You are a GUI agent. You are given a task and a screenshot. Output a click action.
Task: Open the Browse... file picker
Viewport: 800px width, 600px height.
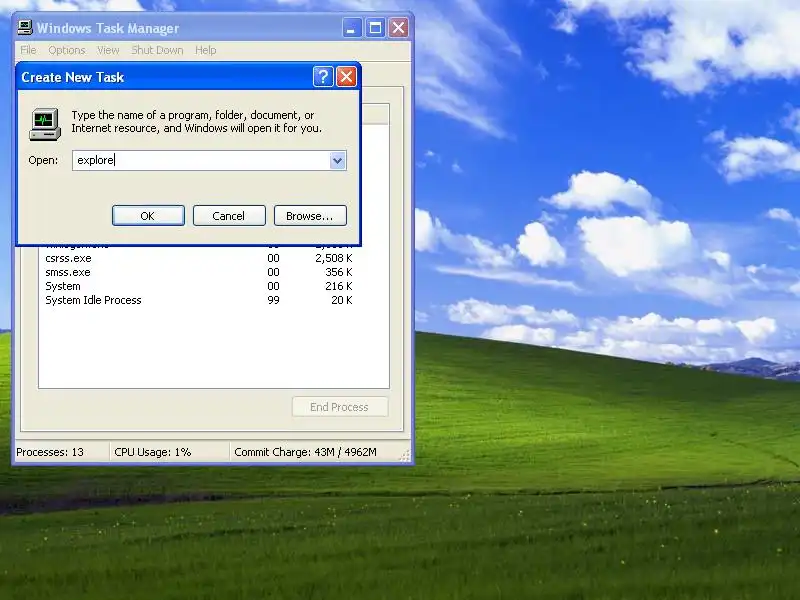310,216
